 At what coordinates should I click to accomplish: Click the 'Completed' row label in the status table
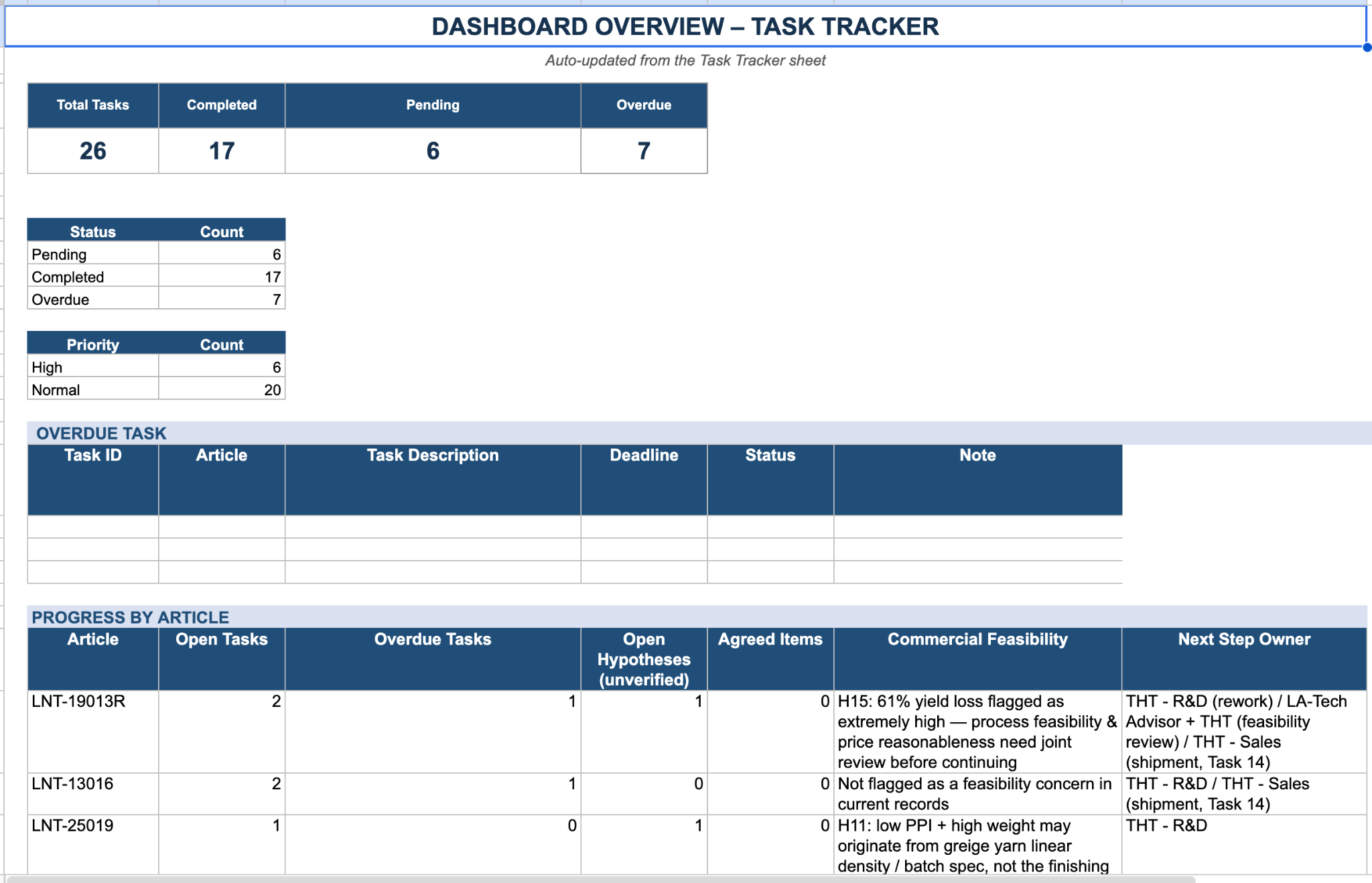pyautogui.click(x=93, y=277)
